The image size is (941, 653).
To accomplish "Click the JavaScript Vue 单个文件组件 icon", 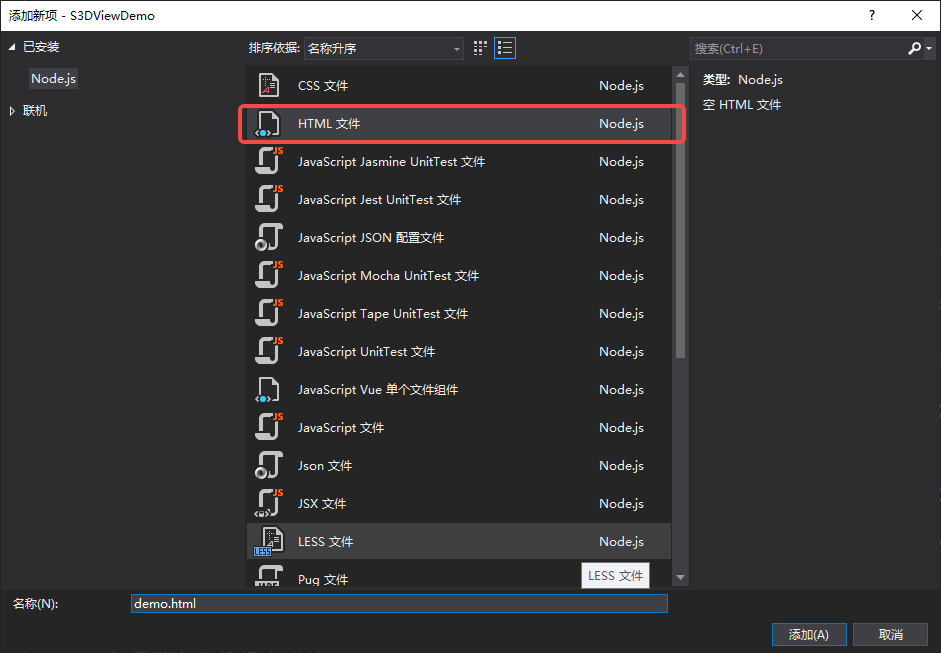I will [x=268, y=390].
